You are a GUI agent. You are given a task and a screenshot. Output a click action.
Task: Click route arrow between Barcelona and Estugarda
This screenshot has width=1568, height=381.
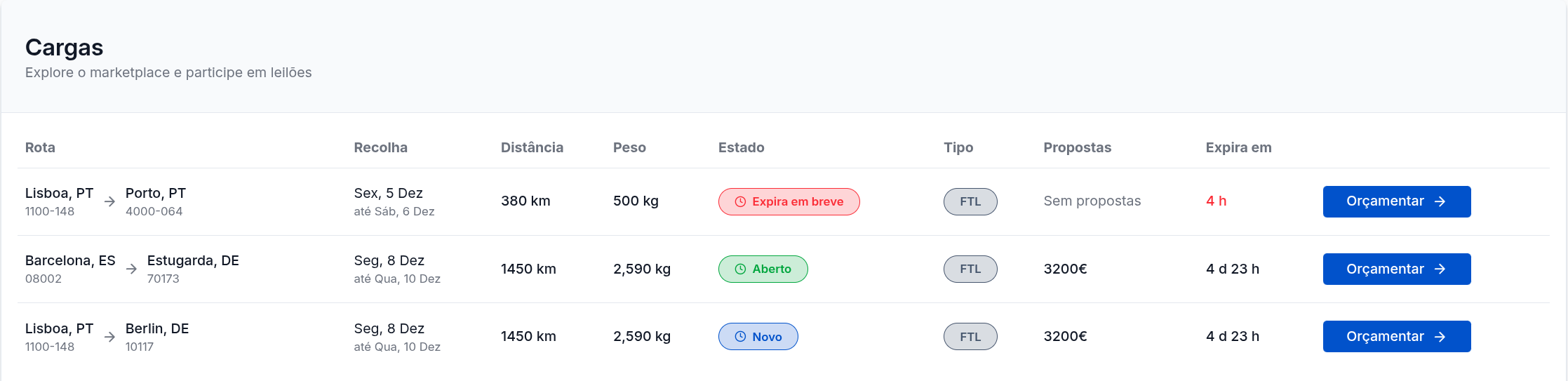[131, 269]
